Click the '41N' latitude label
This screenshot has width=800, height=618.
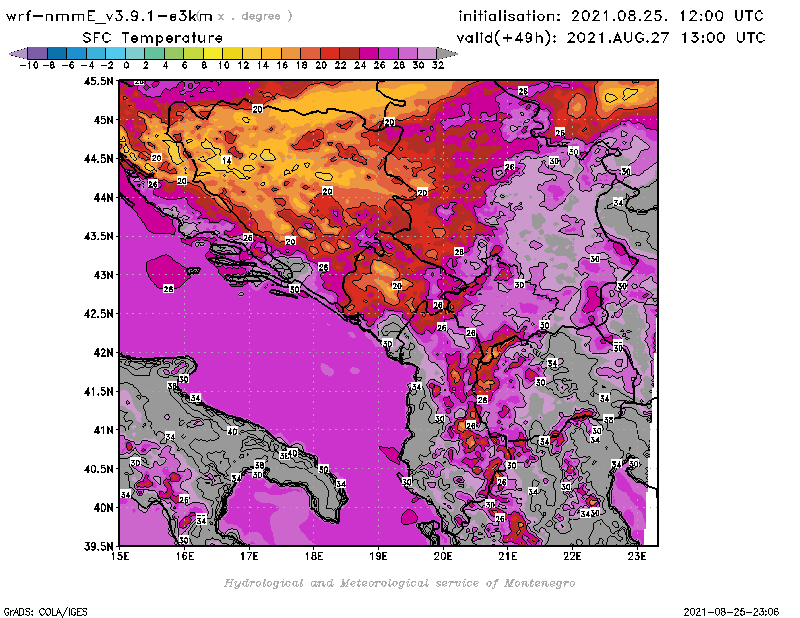104,430
